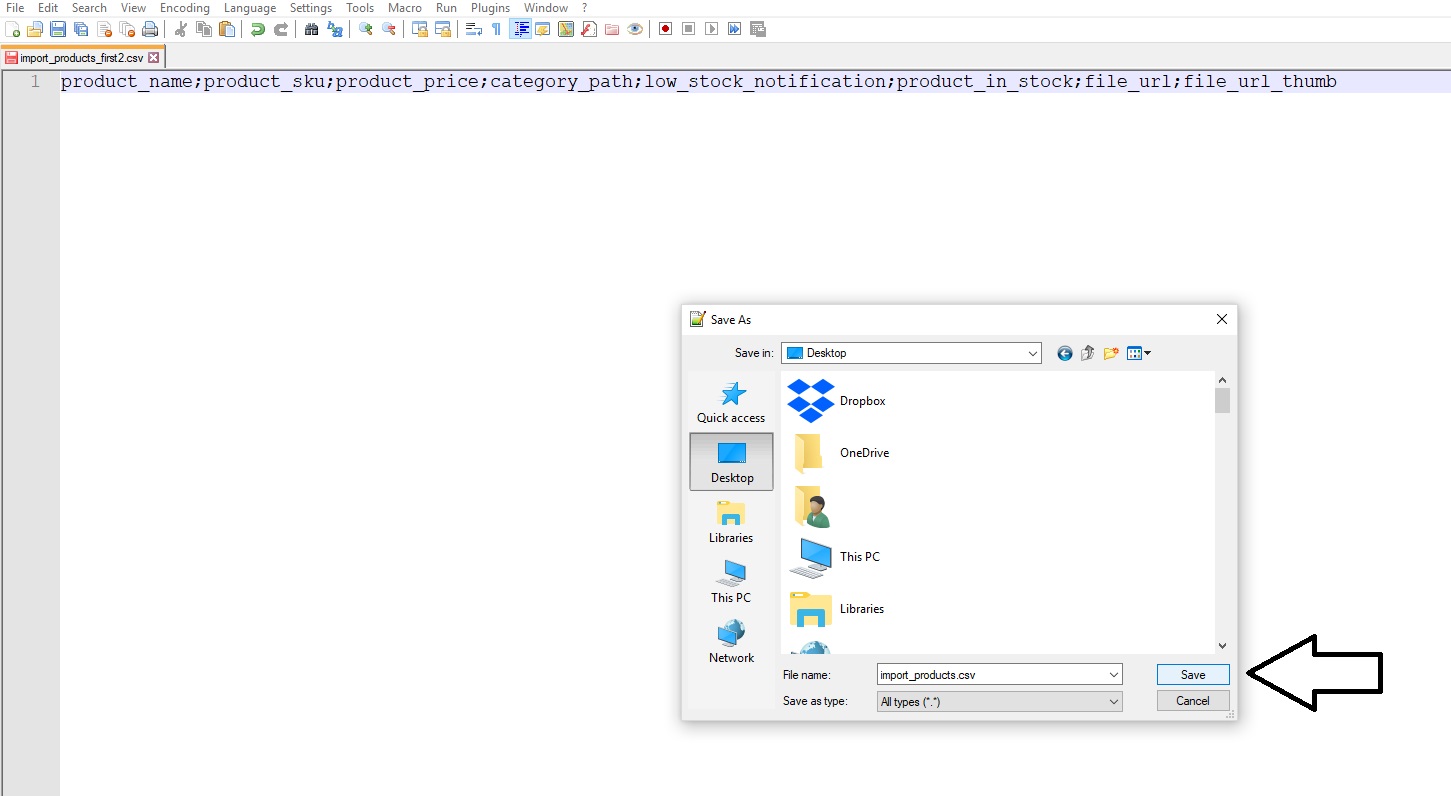Go back to last folder visited
Viewport: 1451px width, 796px height.
(1064, 353)
